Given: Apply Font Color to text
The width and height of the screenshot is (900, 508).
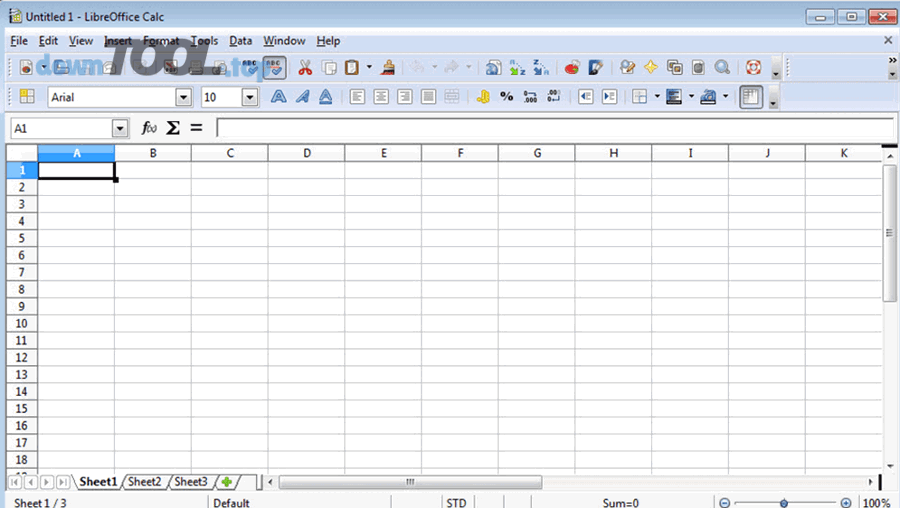Looking at the screenshot, I should [708, 96].
